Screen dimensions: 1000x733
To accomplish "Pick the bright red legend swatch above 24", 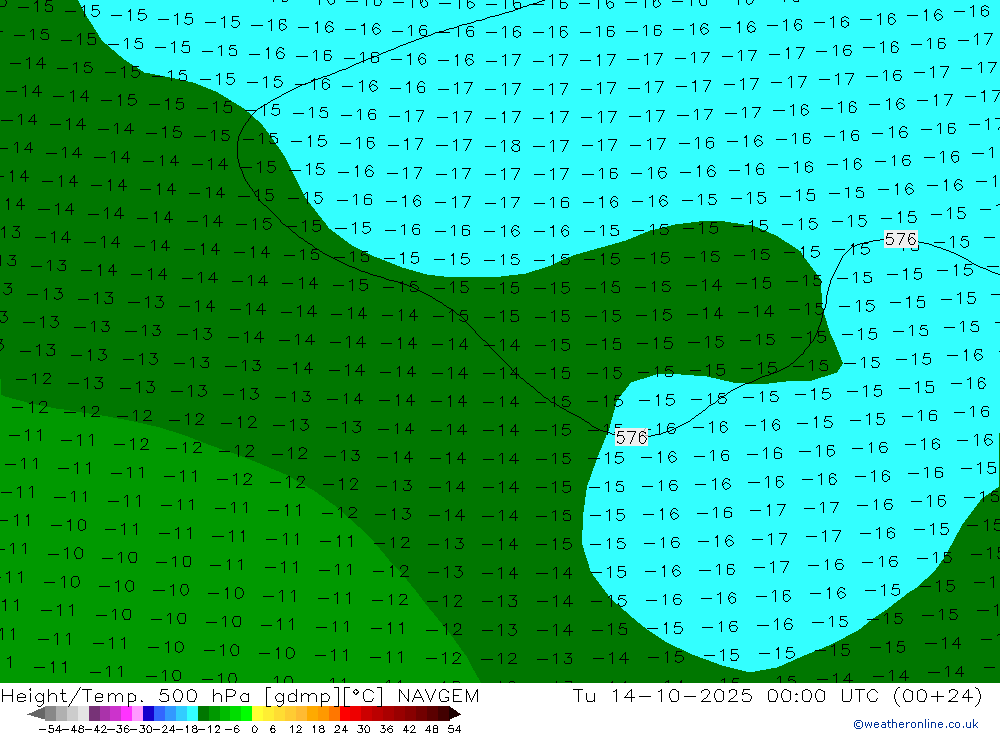I will pyautogui.click(x=345, y=713).
